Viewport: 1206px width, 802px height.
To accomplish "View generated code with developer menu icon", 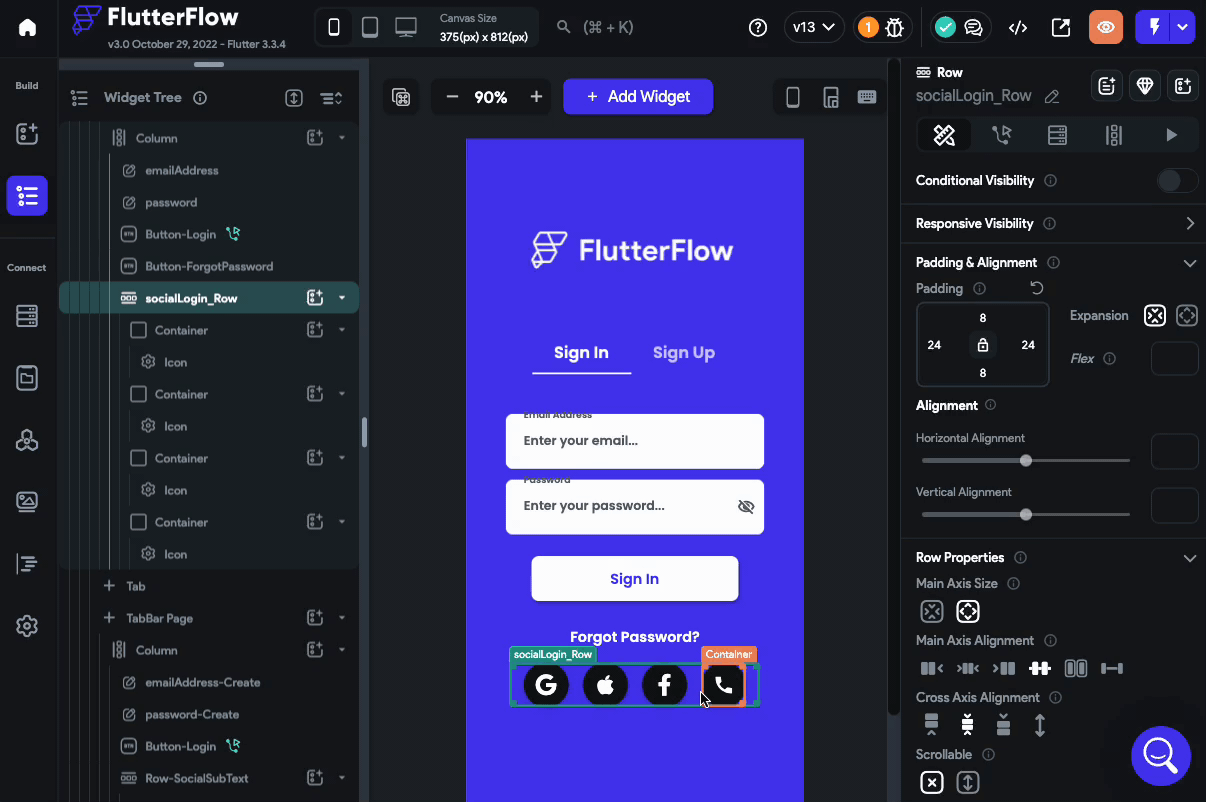I will pyautogui.click(x=1018, y=28).
